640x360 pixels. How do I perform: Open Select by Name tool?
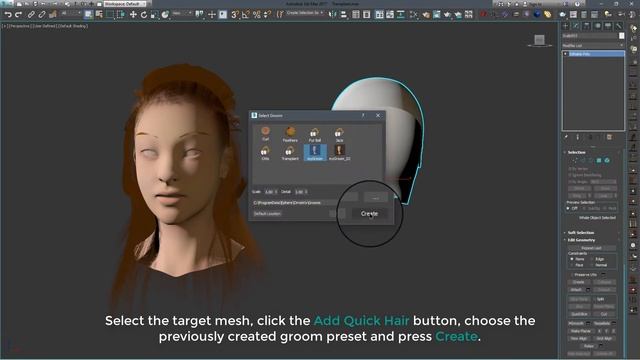[x=99, y=15]
